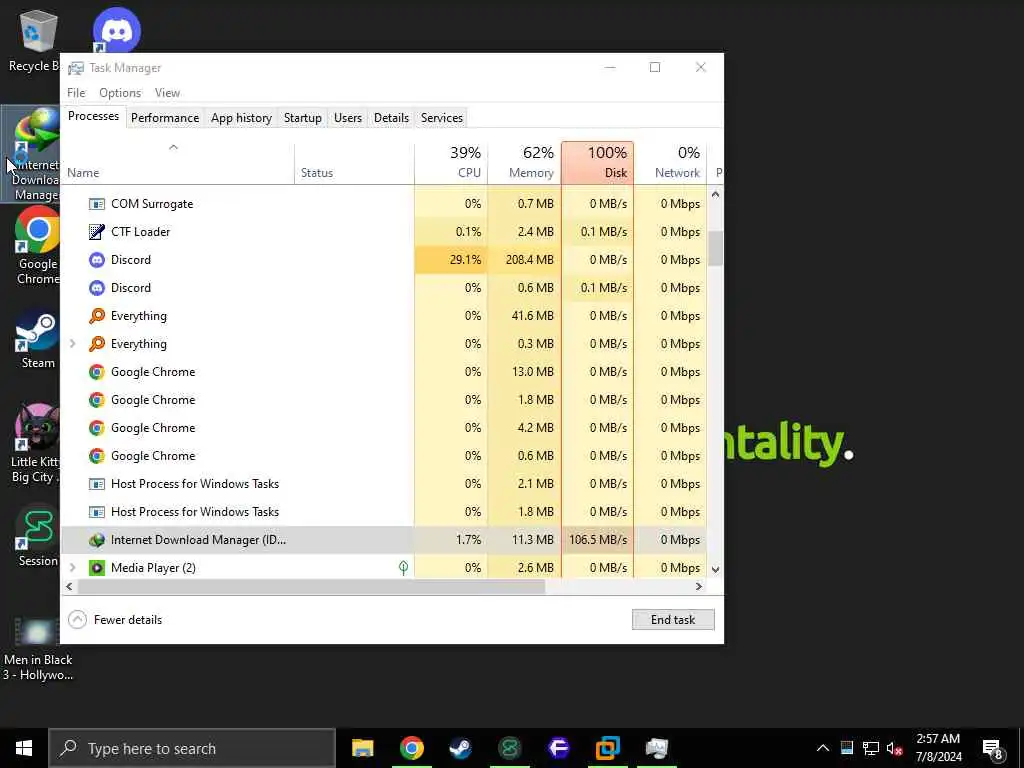Sort processes by CPU column
This screenshot has height=768, width=1024.
coord(451,163)
